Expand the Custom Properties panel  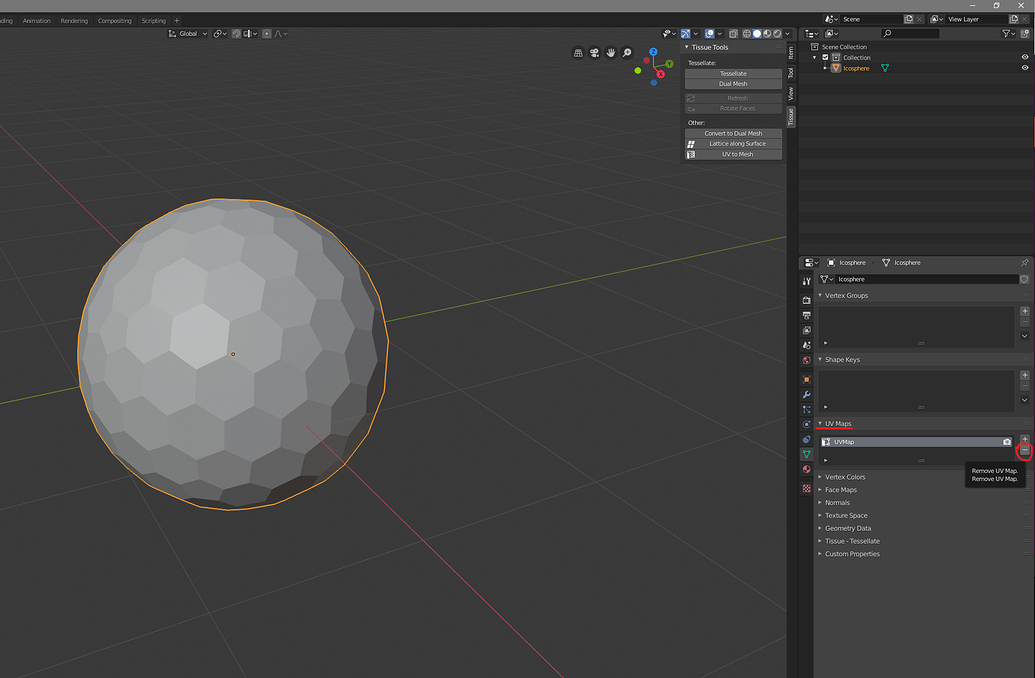coord(820,554)
